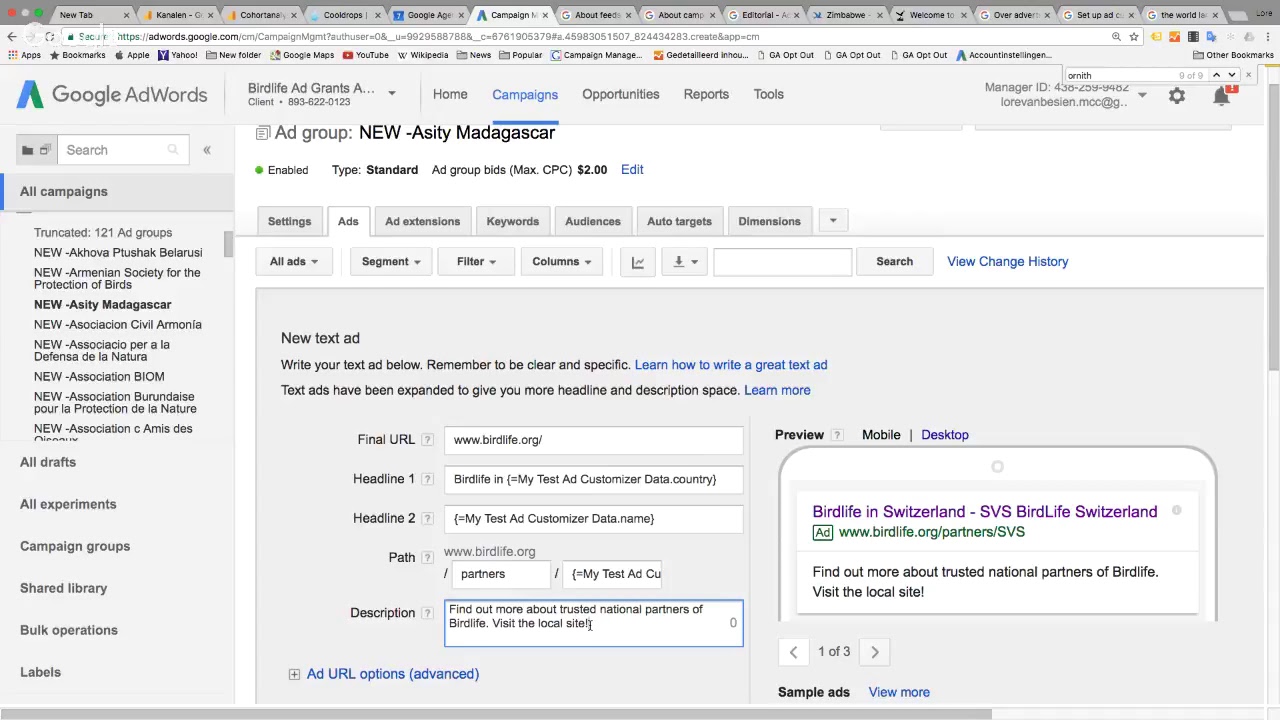The image size is (1280, 720).
Task: Go to previous find result arrow
Action: point(1216,75)
